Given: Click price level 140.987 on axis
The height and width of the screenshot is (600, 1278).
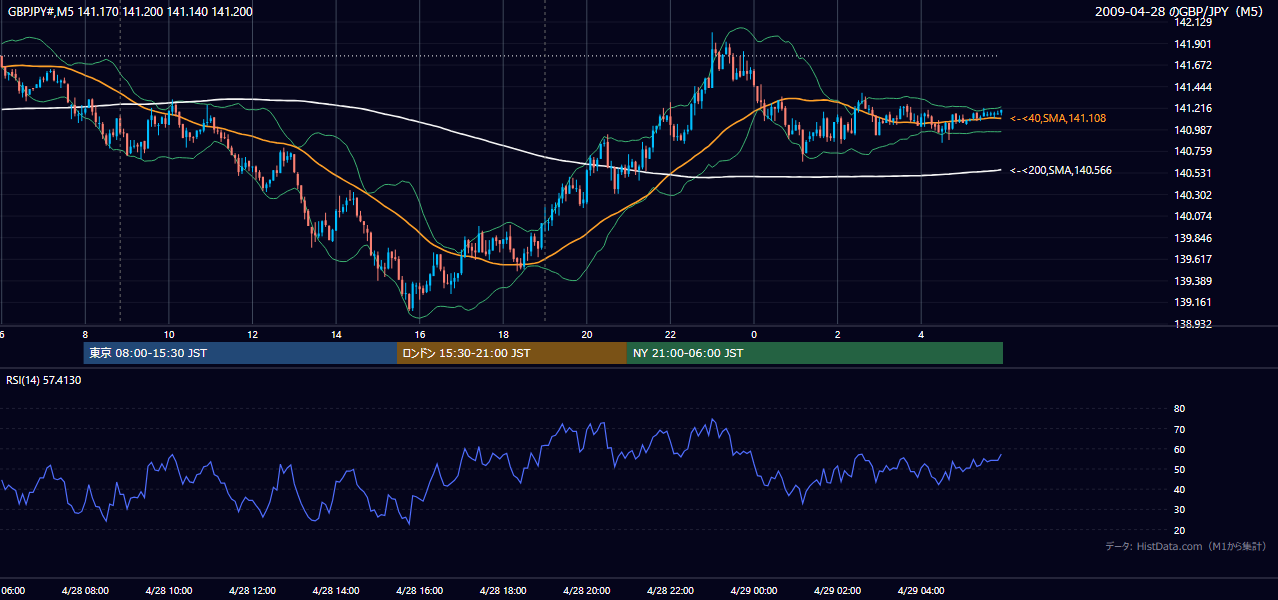Looking at the screenshot, I should 1193,130.
